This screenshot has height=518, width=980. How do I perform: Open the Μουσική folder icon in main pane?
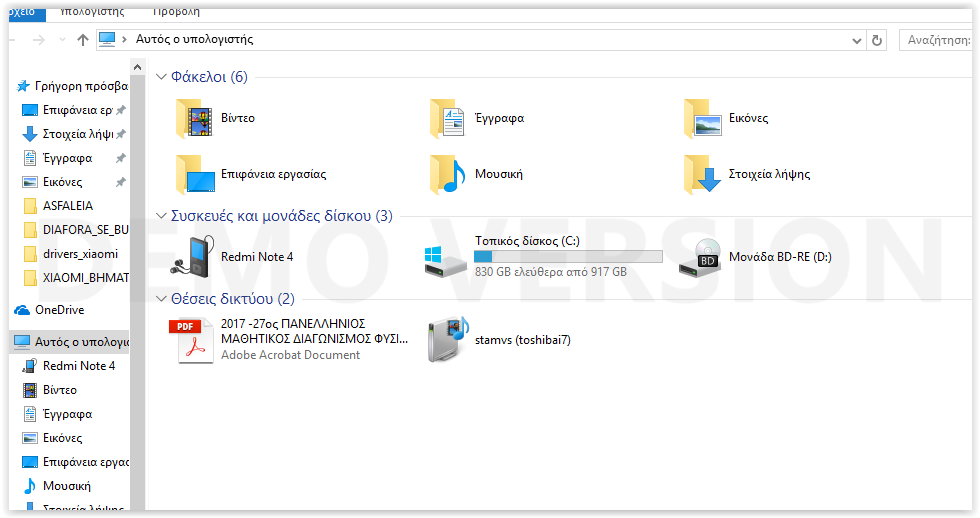(x=448, y=174)
